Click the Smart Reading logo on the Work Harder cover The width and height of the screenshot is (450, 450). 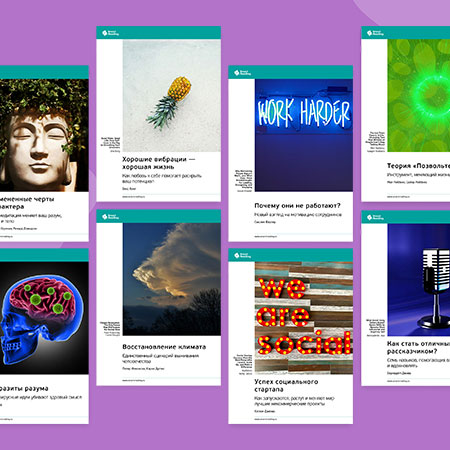[242, 72]
